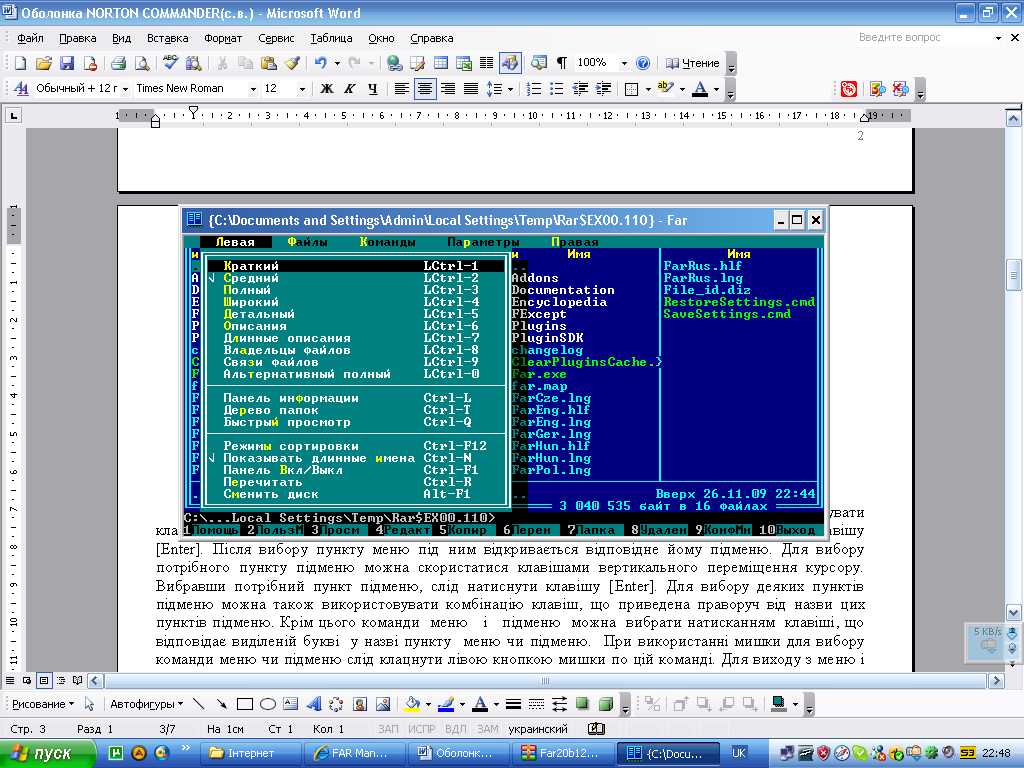
Task: Print the document with the printer icon
Action: tap(118, 63)
